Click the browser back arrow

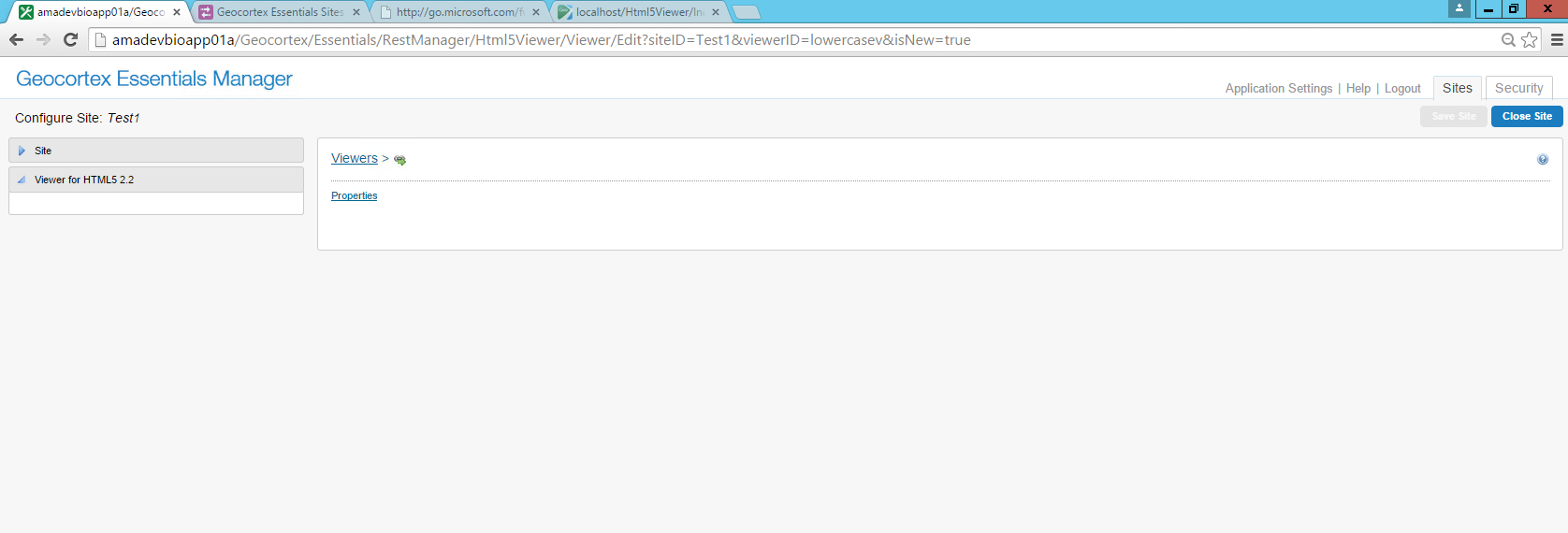[16, 39]
